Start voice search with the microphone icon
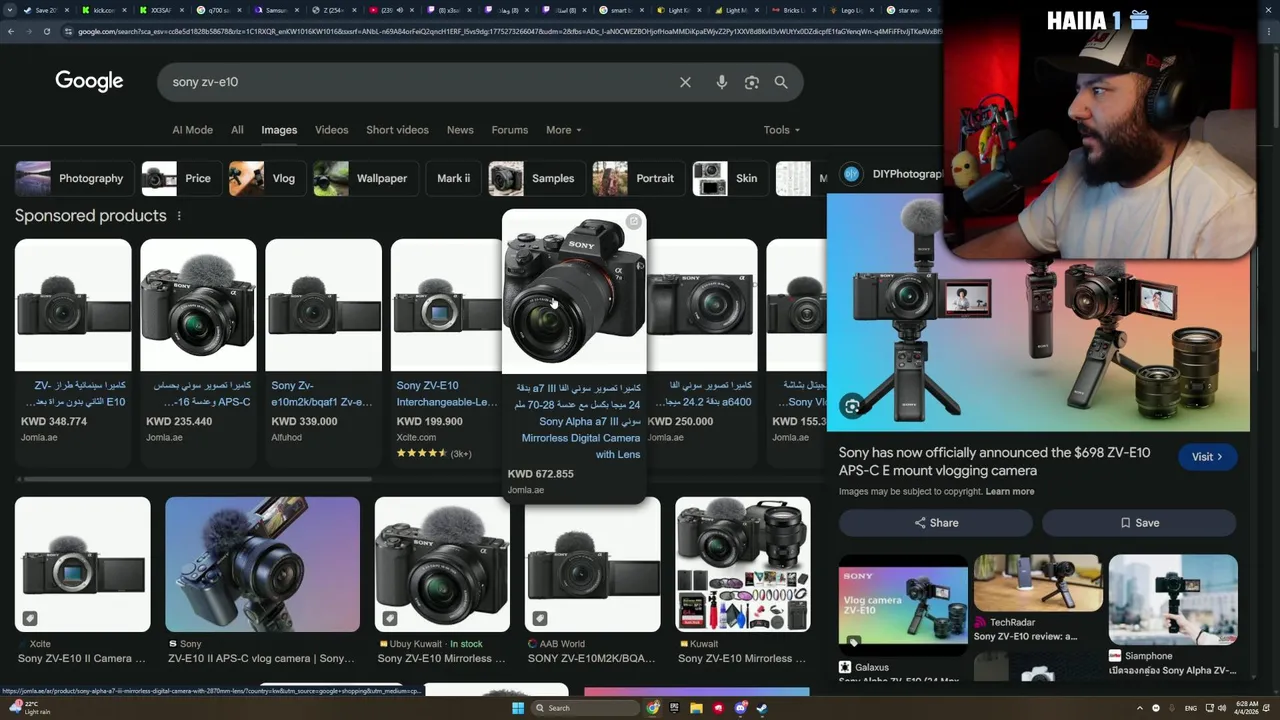Viewport: 1280px width, 720px height. pos(721,82)
